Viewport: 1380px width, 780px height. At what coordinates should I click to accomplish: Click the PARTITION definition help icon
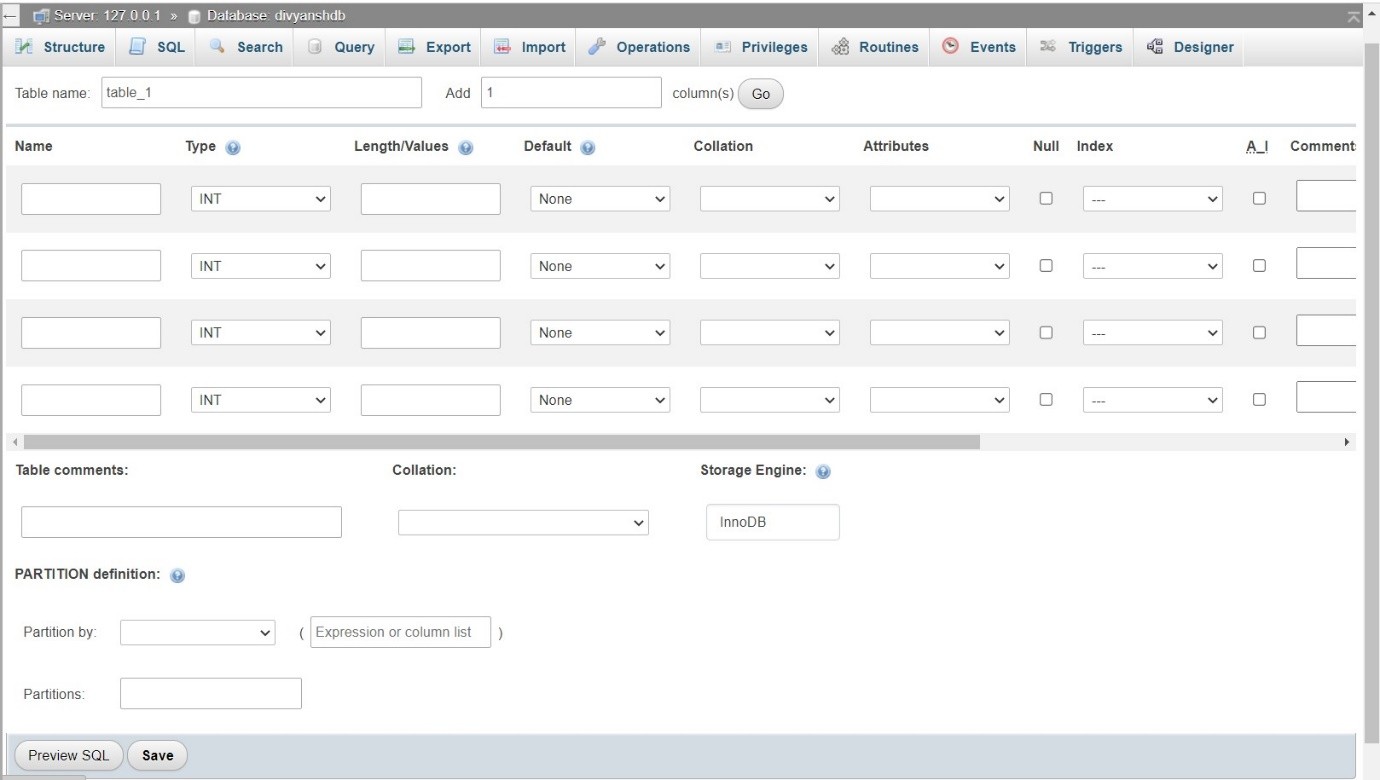pos(177,576)
